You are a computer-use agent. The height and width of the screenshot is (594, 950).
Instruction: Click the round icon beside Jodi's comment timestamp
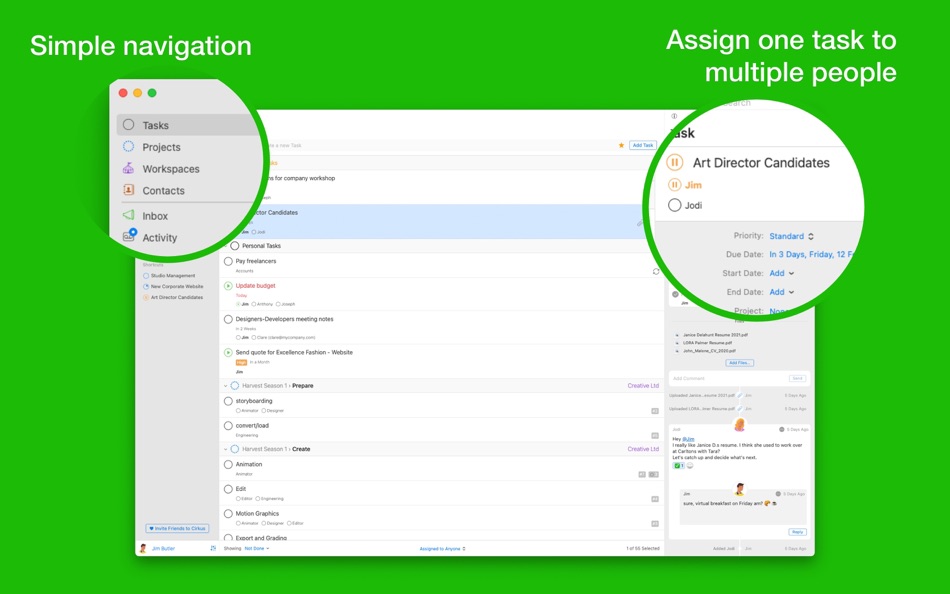782,429
